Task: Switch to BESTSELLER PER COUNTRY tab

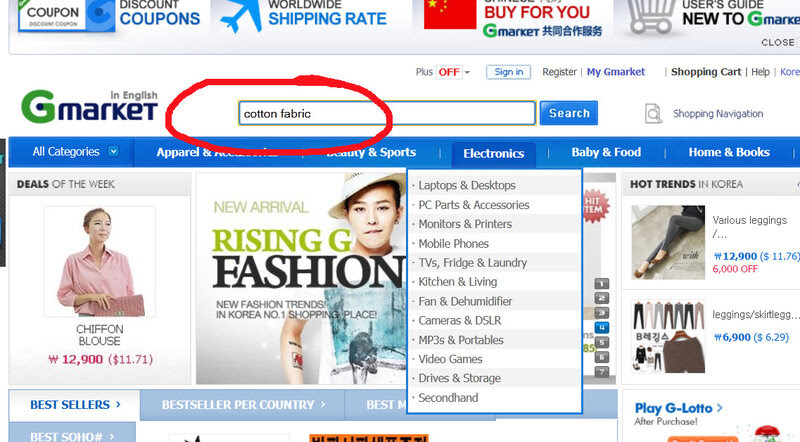Action: click(243, 405)
